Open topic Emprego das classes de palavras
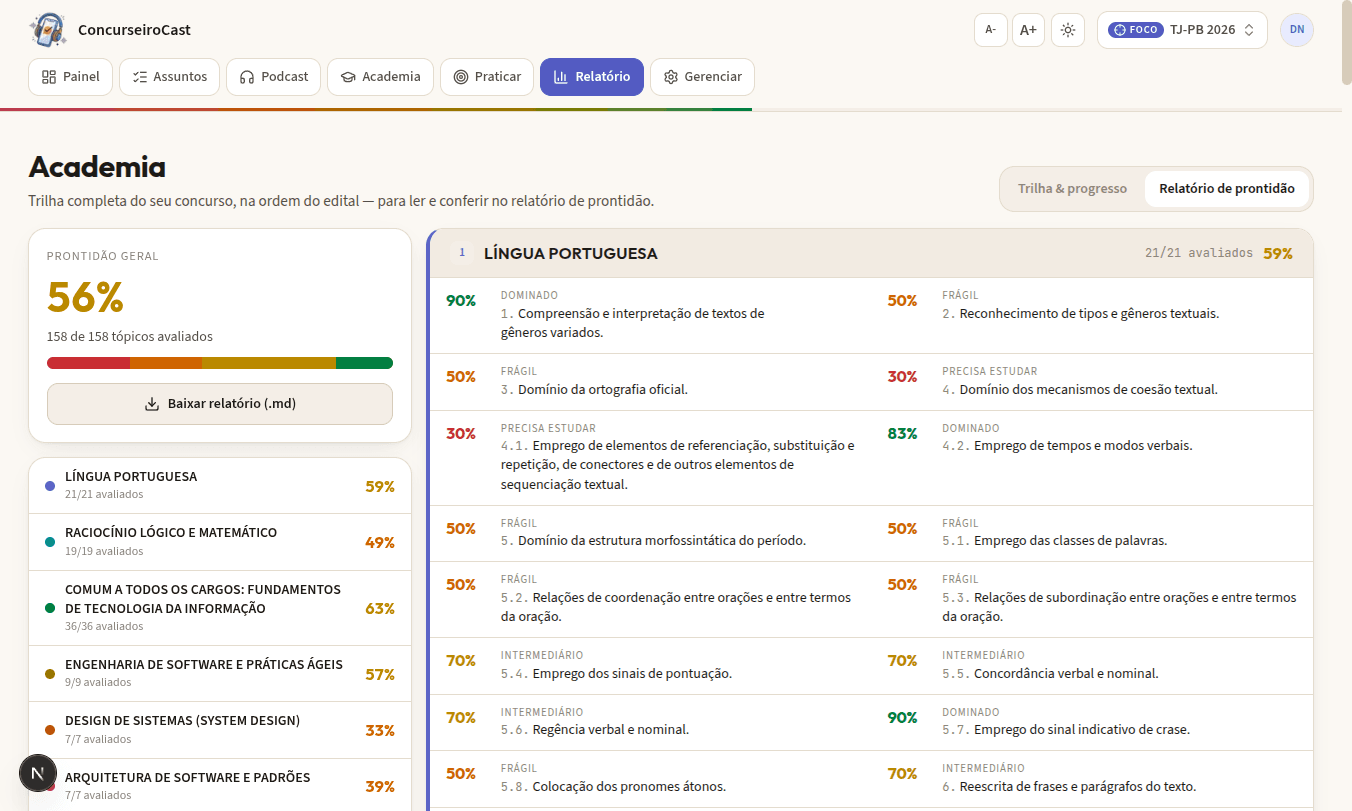 point(1092,533)
